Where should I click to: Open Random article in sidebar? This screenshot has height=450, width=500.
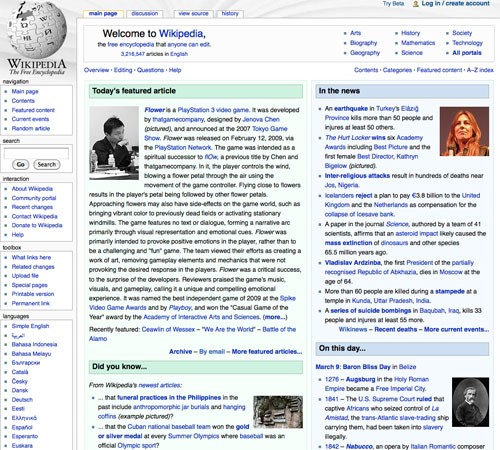pos(31,128)
